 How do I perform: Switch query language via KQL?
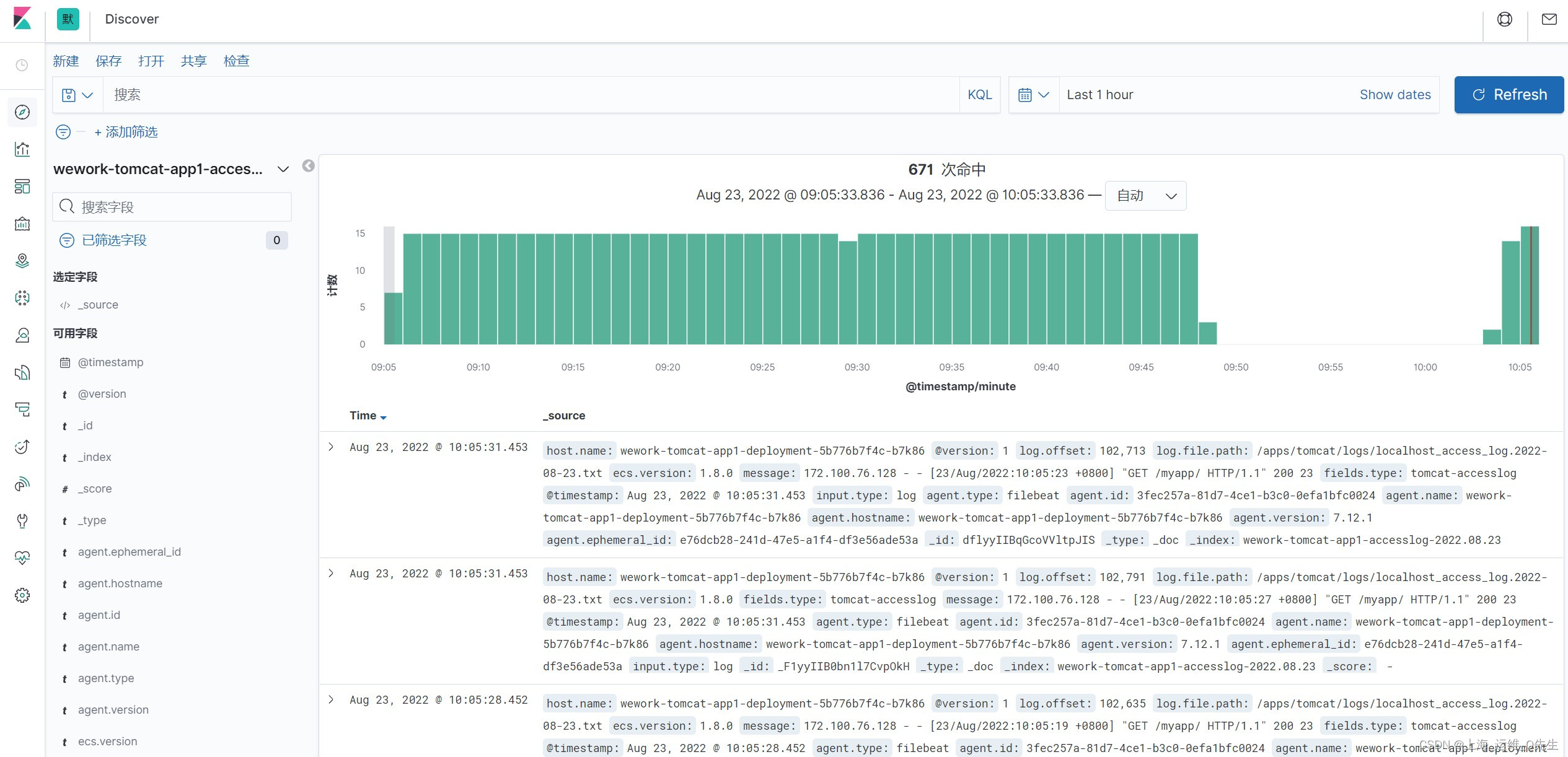(980, 95)
